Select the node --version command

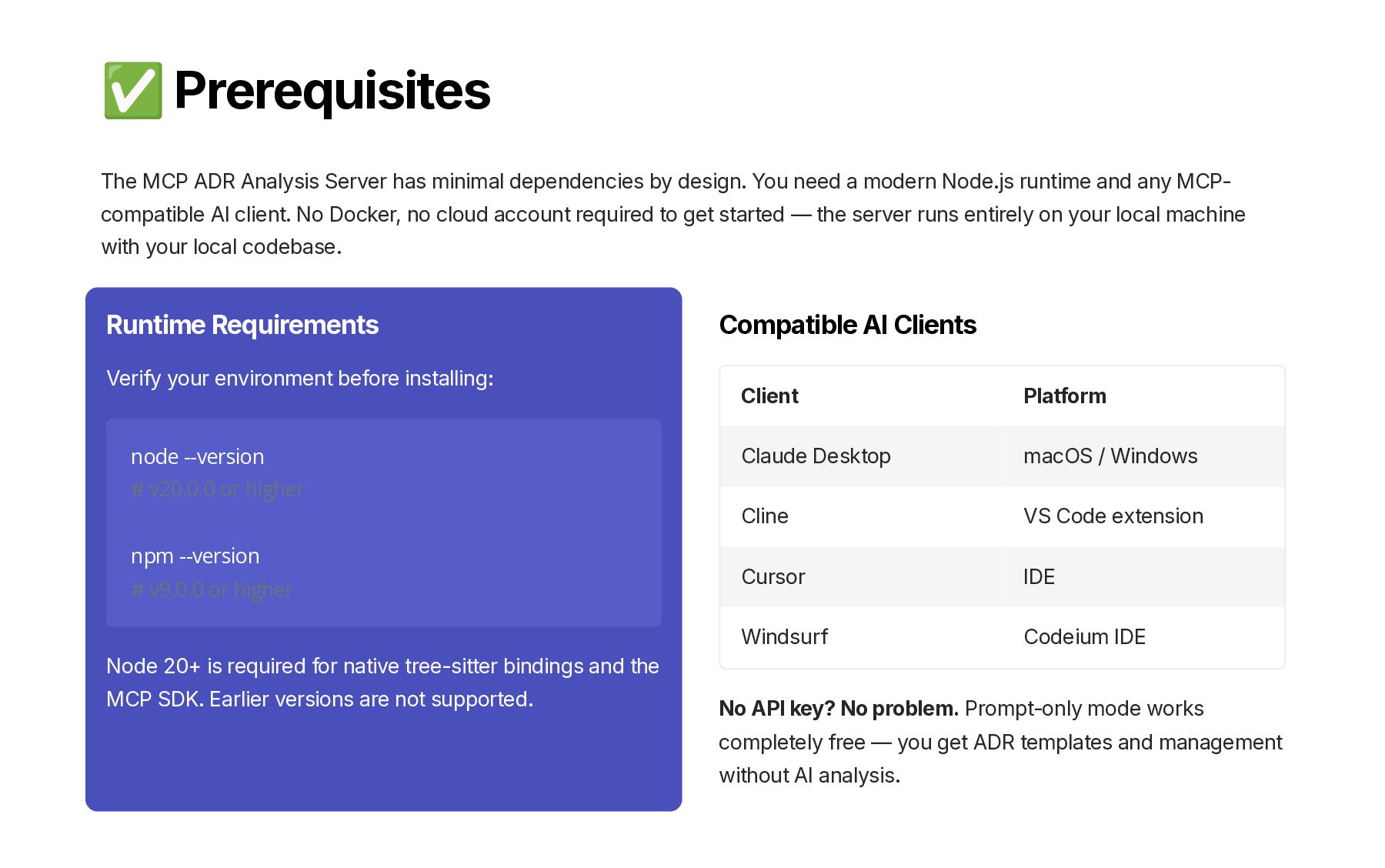click(198, 456)
